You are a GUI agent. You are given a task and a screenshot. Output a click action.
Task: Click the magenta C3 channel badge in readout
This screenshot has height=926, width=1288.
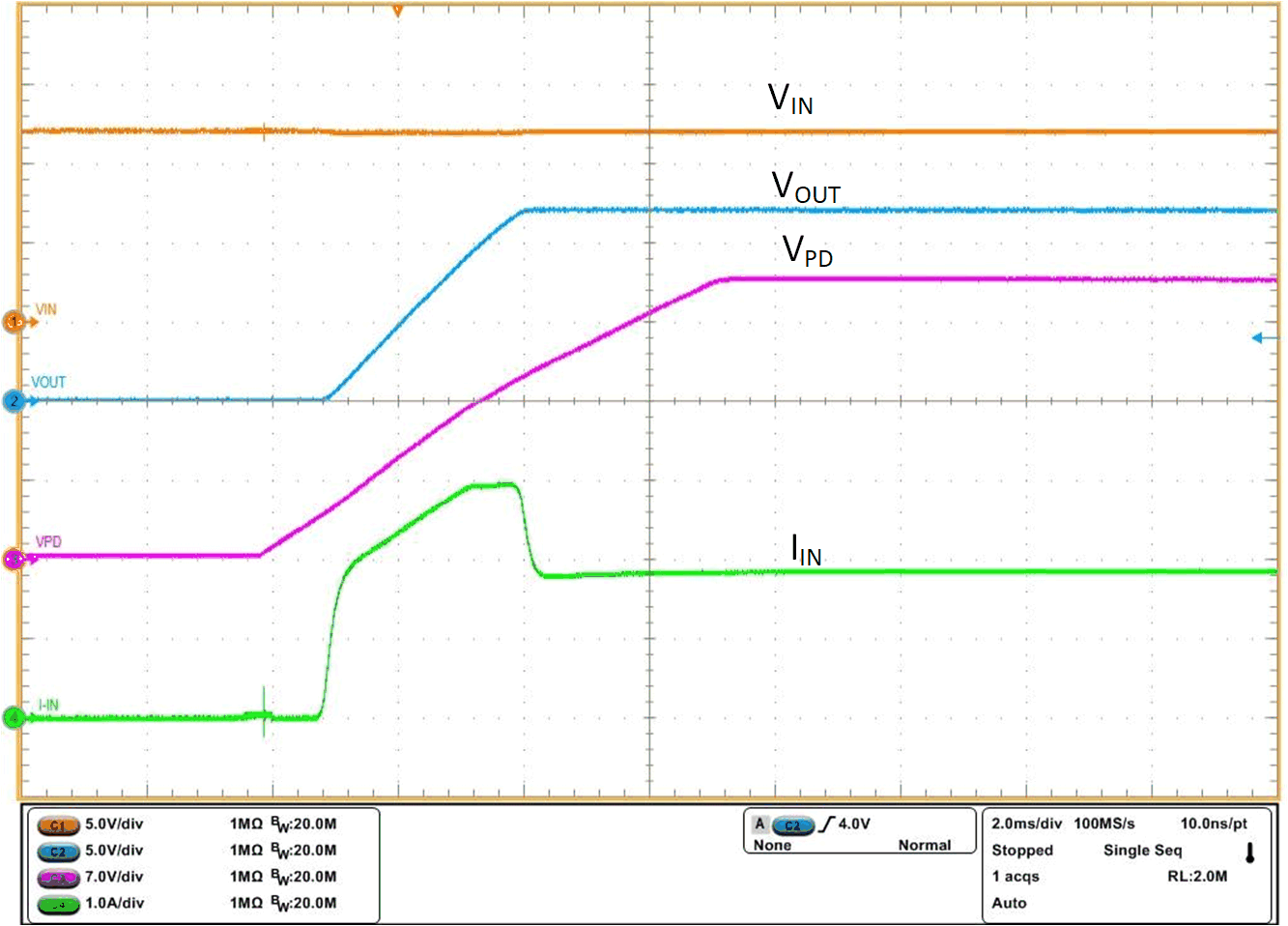click(x=58, y=878)
